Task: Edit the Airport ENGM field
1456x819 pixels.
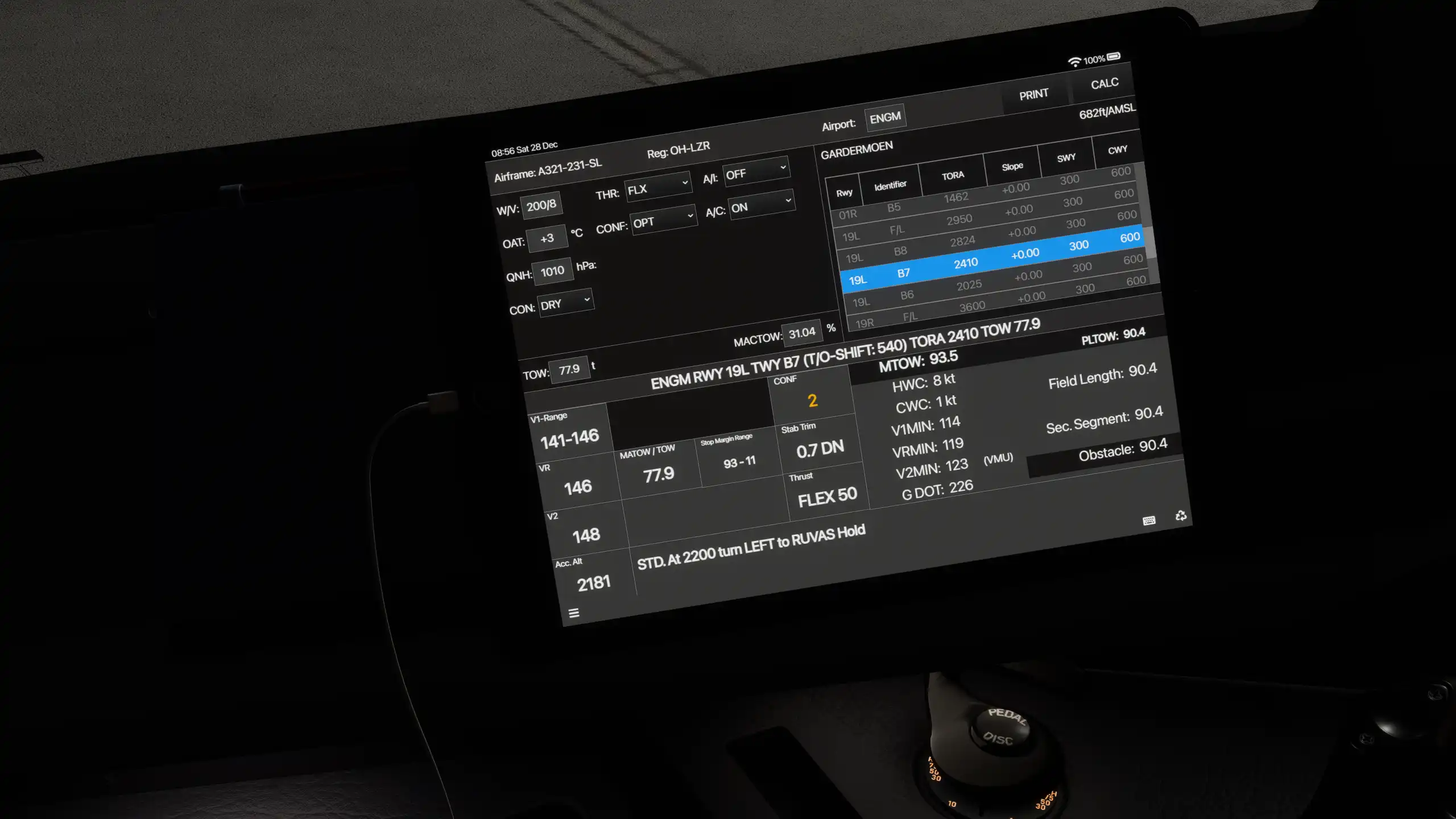Action: click(x=885, y=118)
